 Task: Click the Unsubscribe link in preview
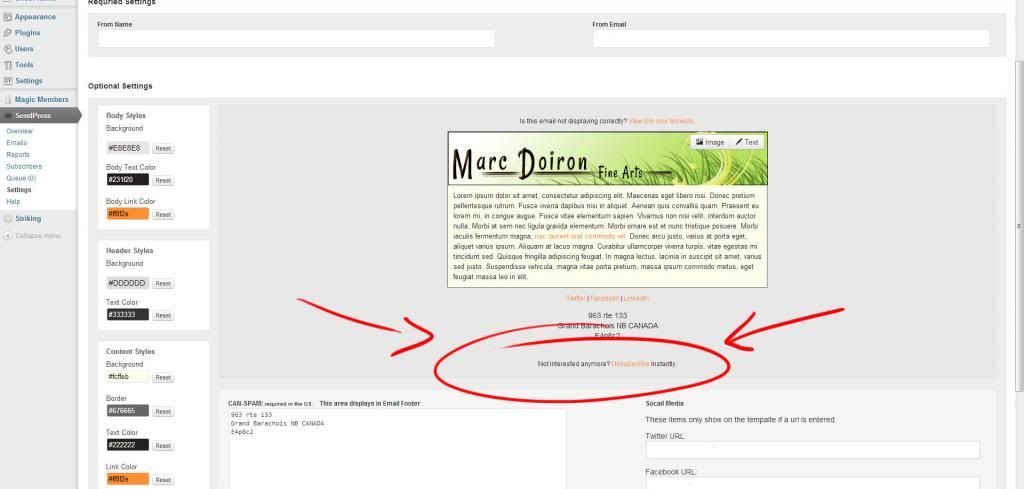(x=630, y=364)
